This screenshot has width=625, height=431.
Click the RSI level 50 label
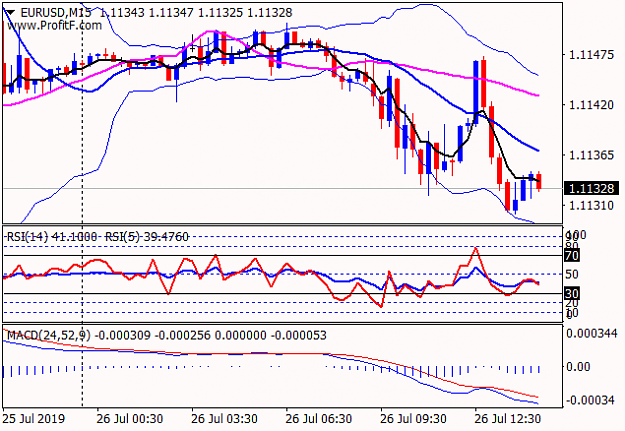point(572,274)
